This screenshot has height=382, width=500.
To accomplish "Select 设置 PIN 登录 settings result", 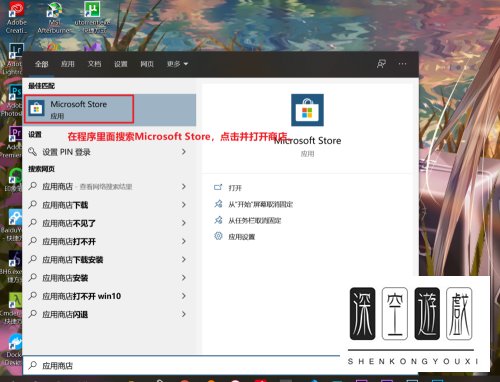I will pyautogui.click(x=109, y=152).
